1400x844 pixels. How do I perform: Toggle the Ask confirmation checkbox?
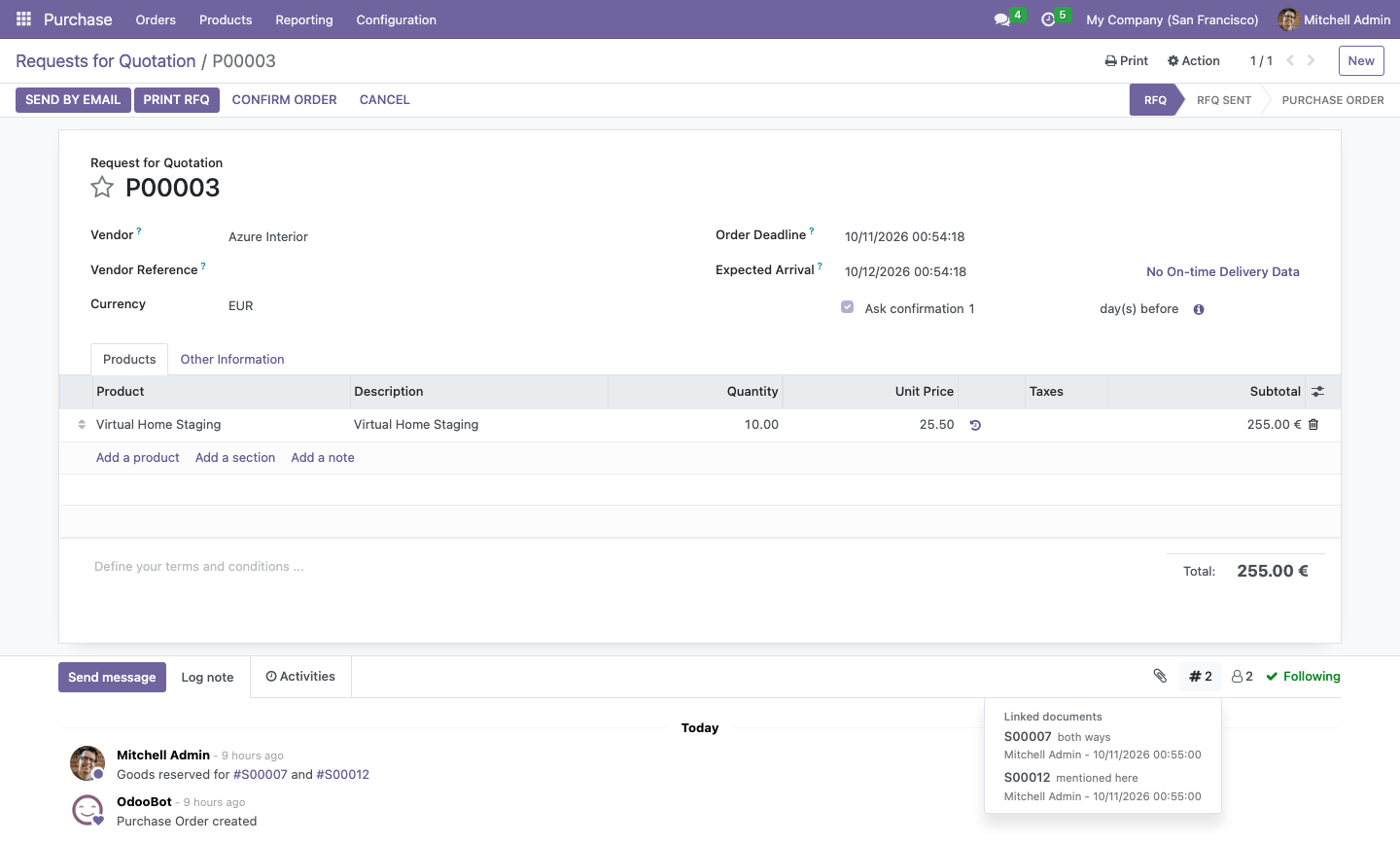[x=848, y=307]
